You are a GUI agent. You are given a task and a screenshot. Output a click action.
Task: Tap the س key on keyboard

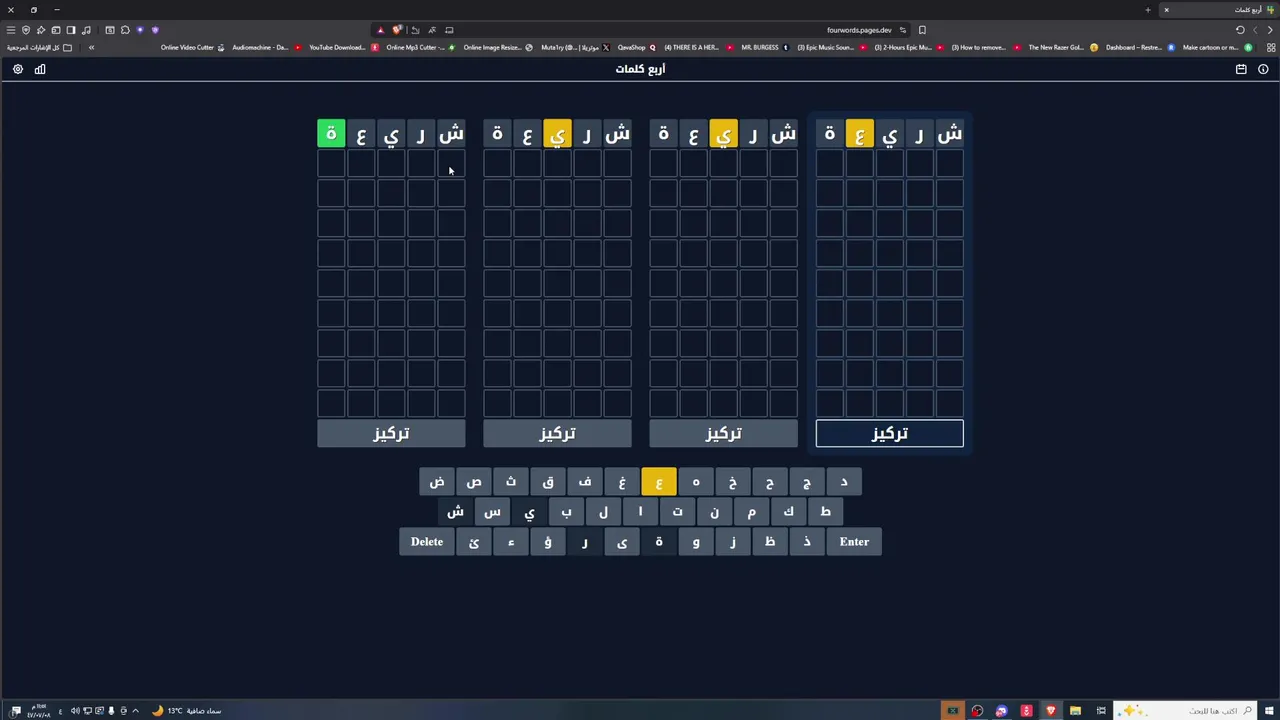pos(492,512)
